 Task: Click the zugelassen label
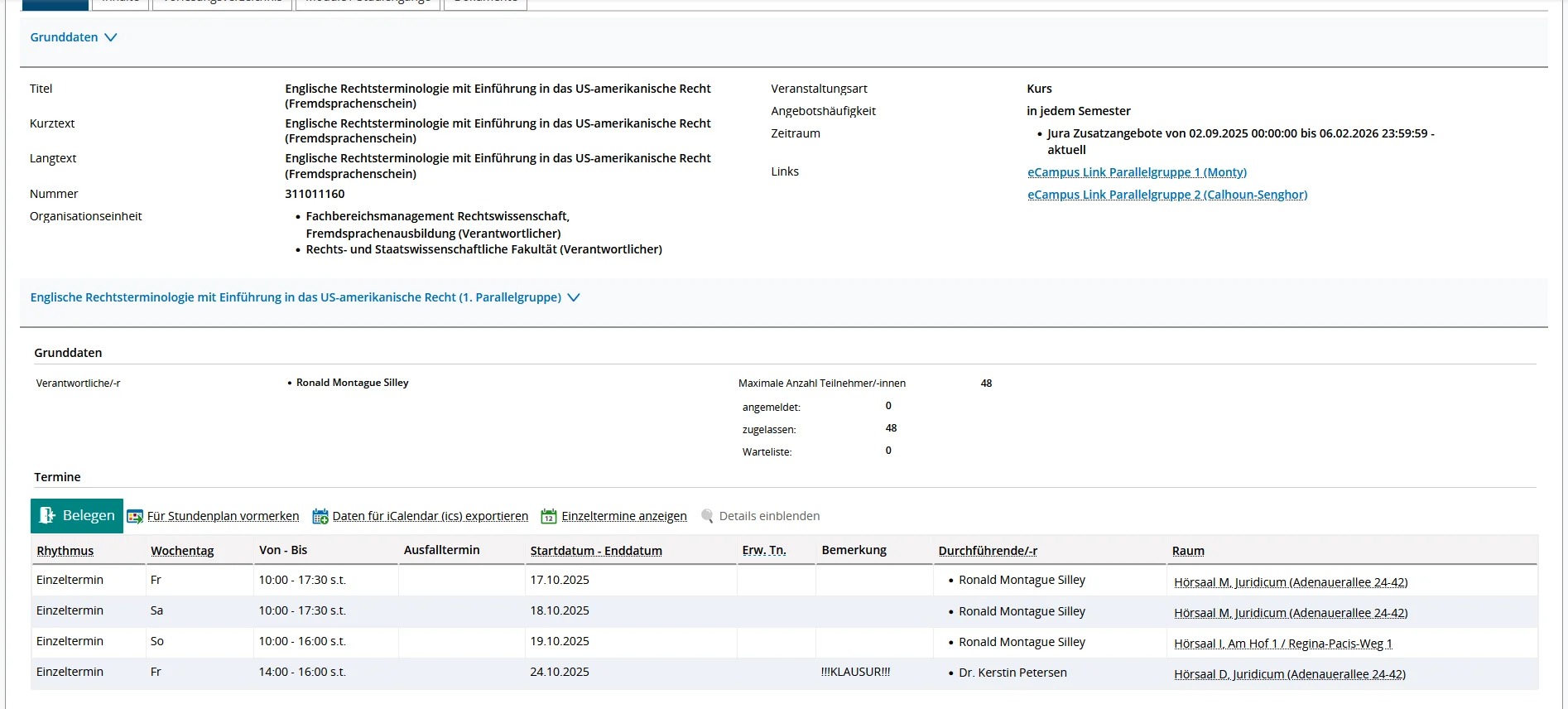pyautogui.click(x=769, y=430)
